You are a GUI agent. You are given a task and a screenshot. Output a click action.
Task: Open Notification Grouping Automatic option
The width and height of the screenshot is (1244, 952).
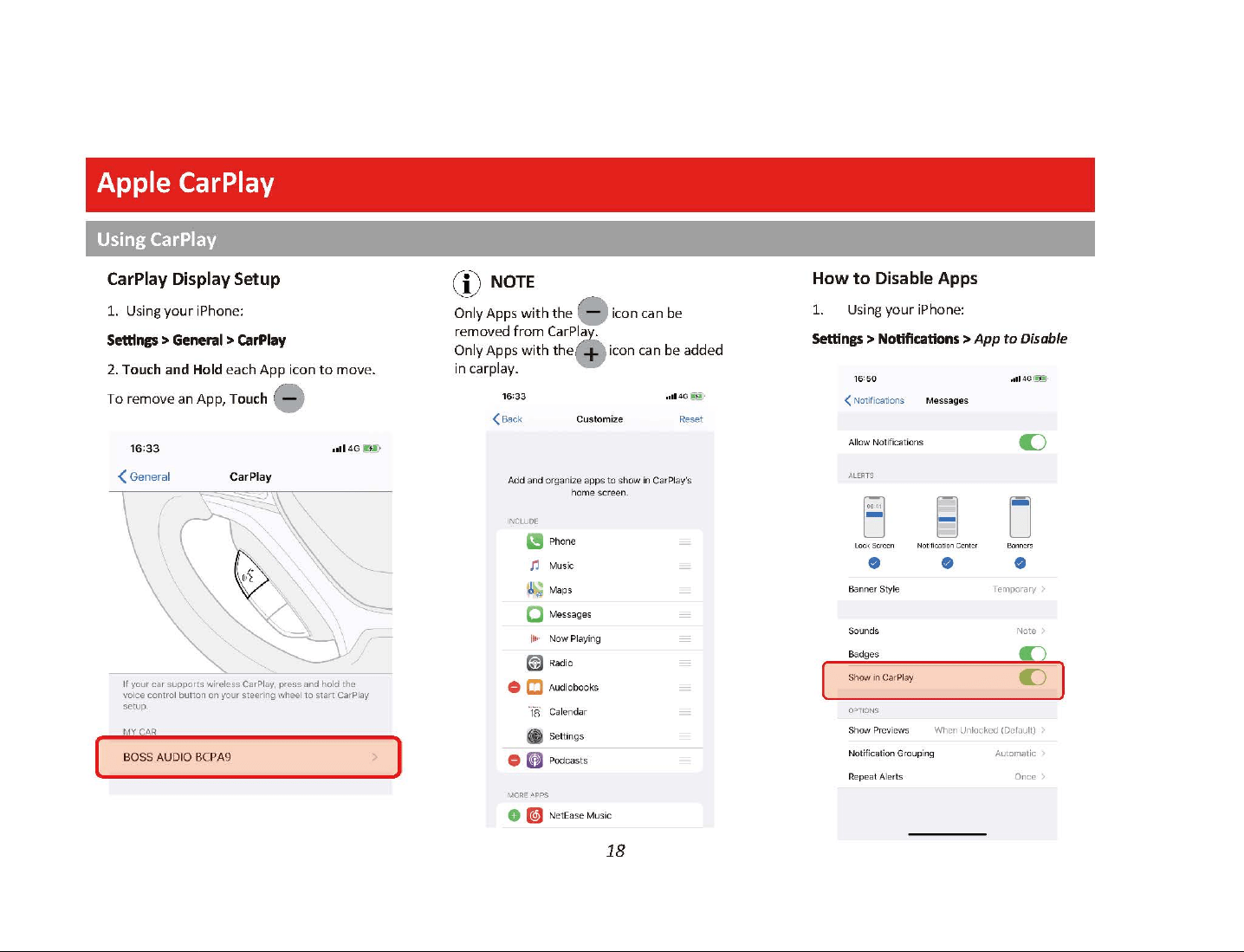[947, 754]
